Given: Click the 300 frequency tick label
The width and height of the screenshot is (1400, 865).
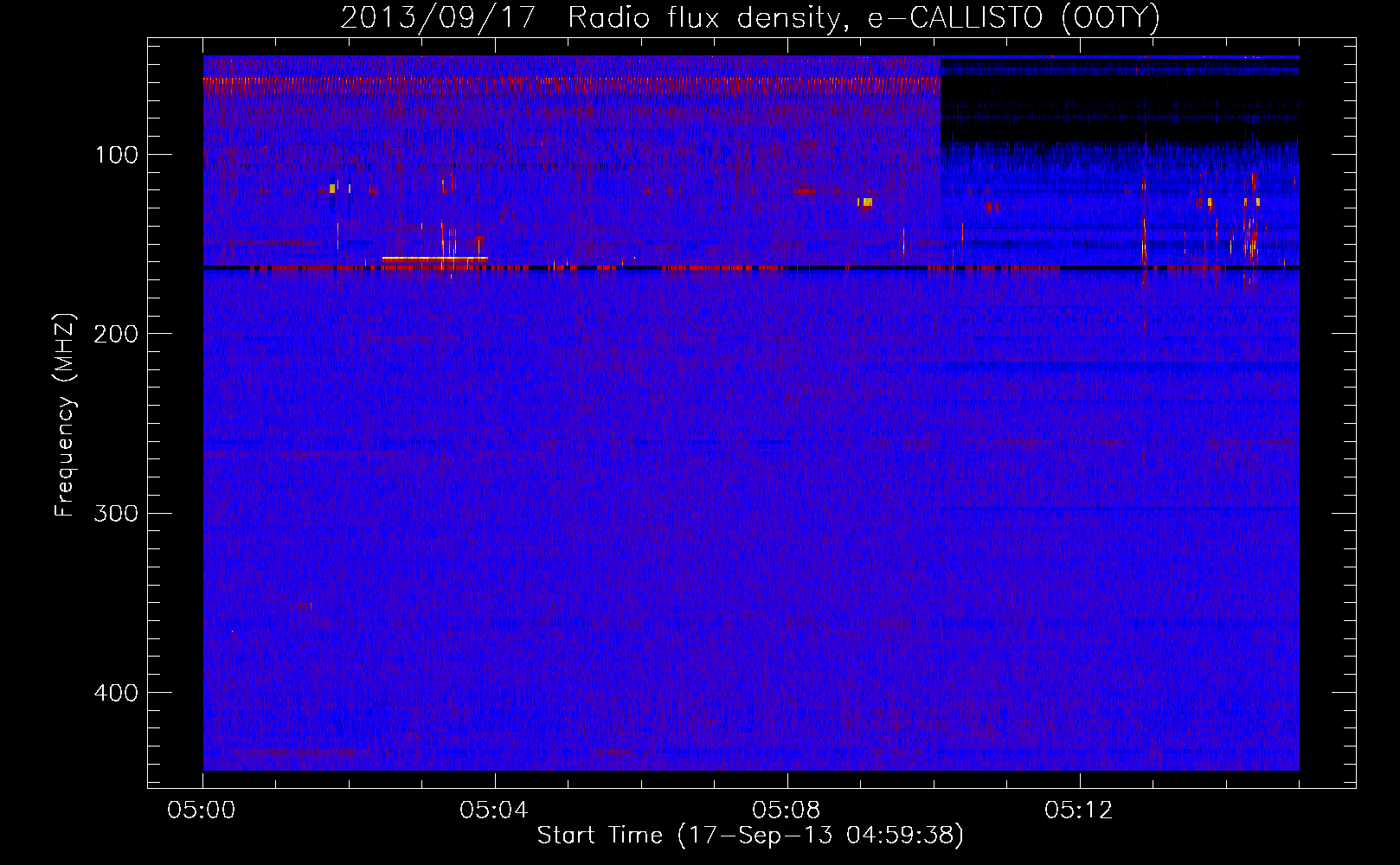Looking at the screenshot, I should point(117,514).
